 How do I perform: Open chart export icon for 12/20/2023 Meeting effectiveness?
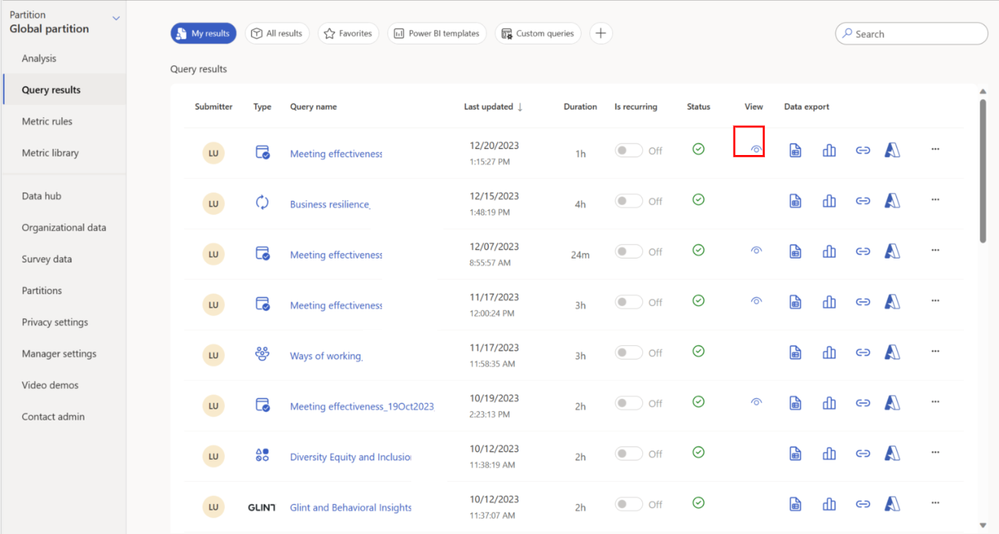pyautogui.click(x=829, y=150)
